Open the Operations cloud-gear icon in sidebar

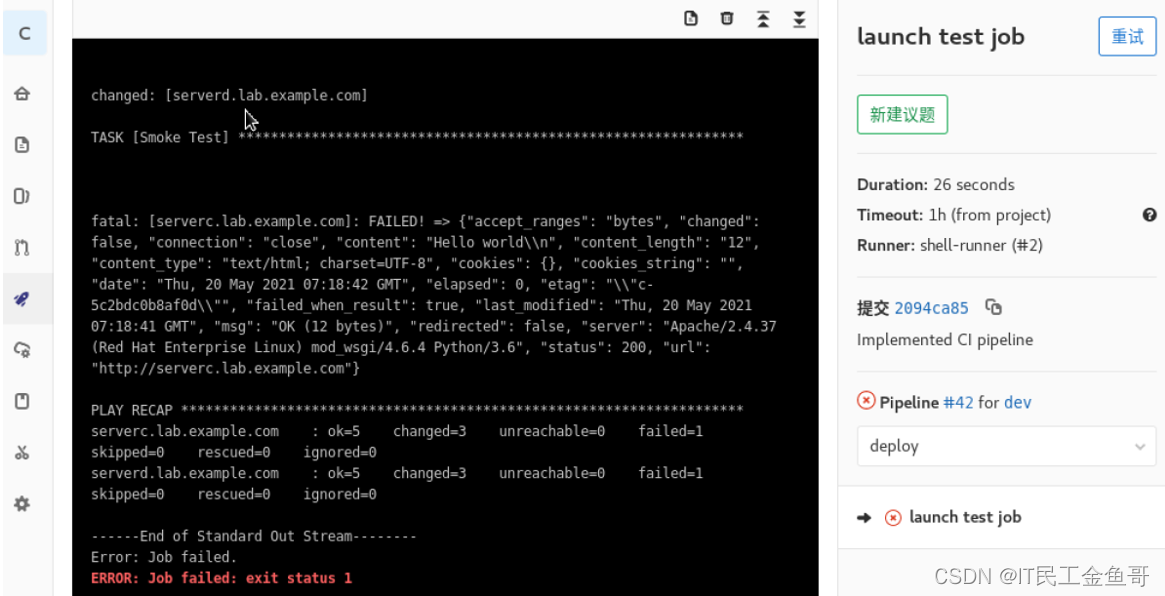(22, 350)
